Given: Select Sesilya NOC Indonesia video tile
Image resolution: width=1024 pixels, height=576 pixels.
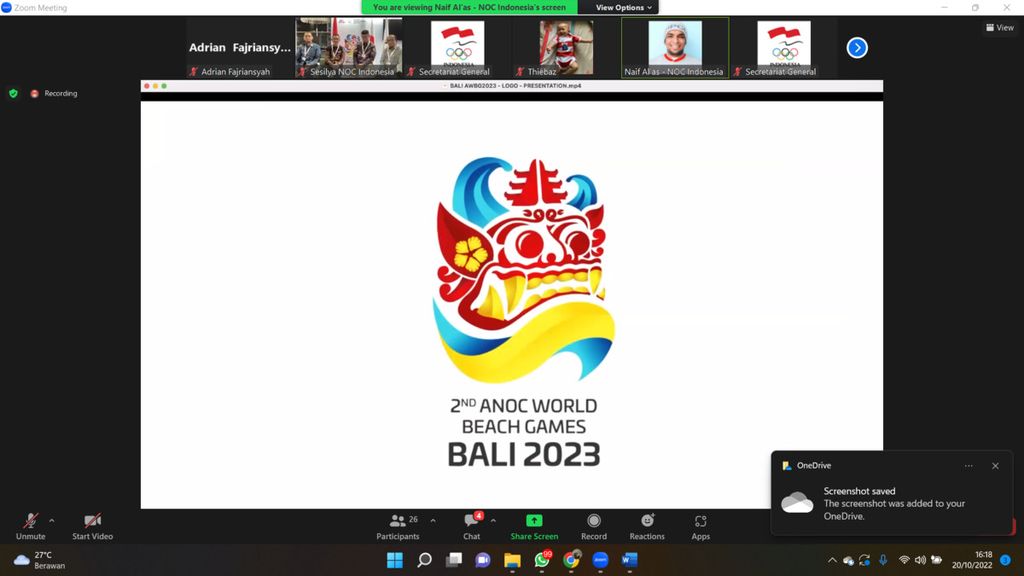Looking at the screenshot, I should click(x=349, y=48).
